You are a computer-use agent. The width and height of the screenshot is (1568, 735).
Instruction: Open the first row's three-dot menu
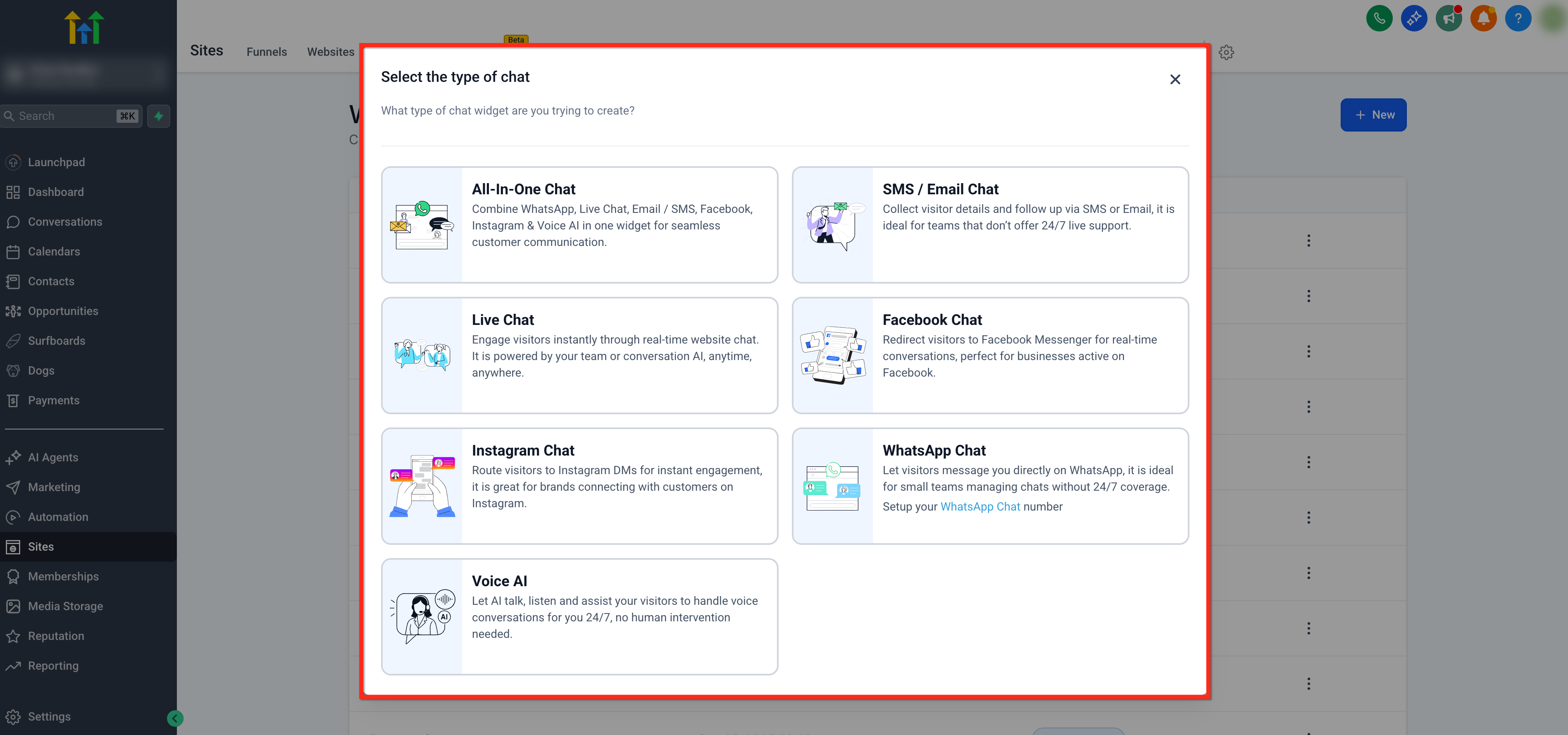click(1308, 241)
